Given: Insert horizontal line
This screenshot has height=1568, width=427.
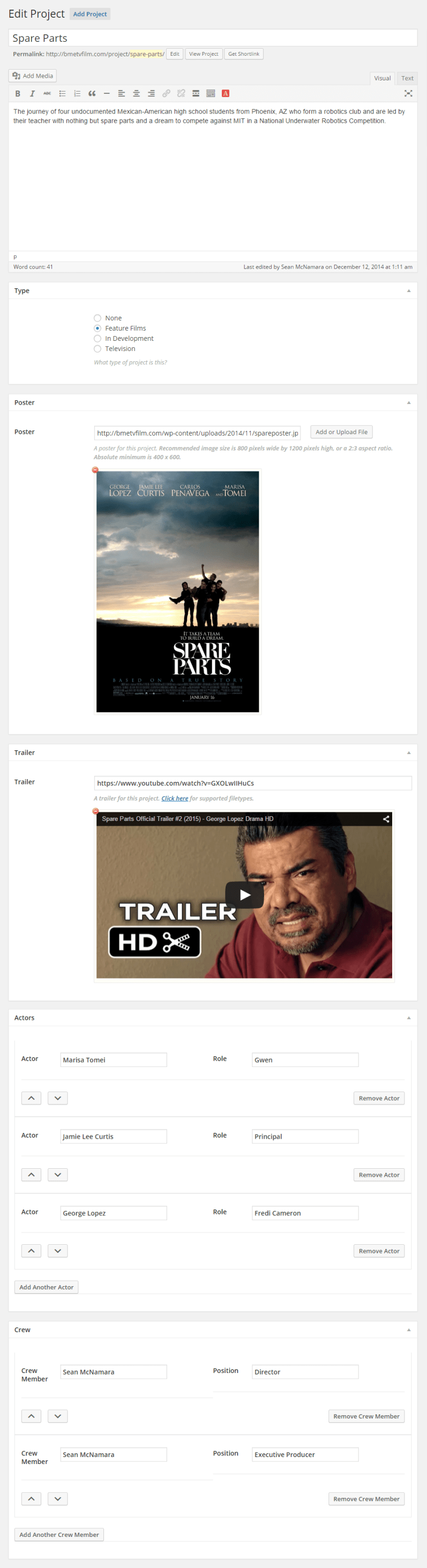Looking at the screenshot, I should 107,94.
